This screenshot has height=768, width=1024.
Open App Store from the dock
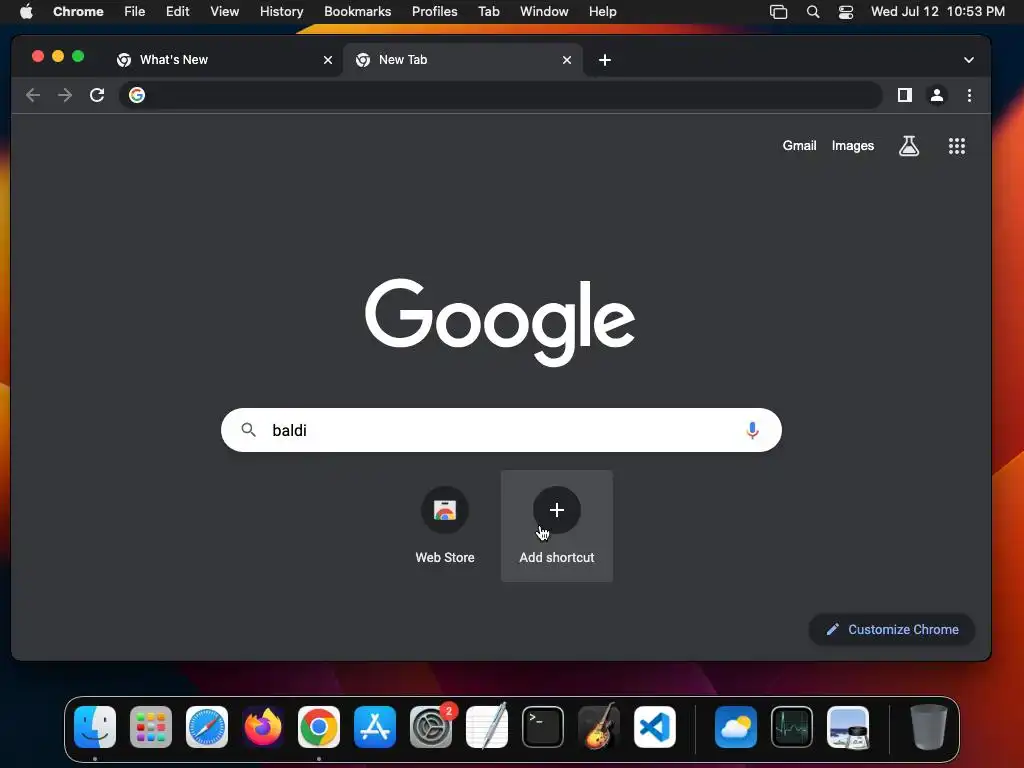coord(375,727)
